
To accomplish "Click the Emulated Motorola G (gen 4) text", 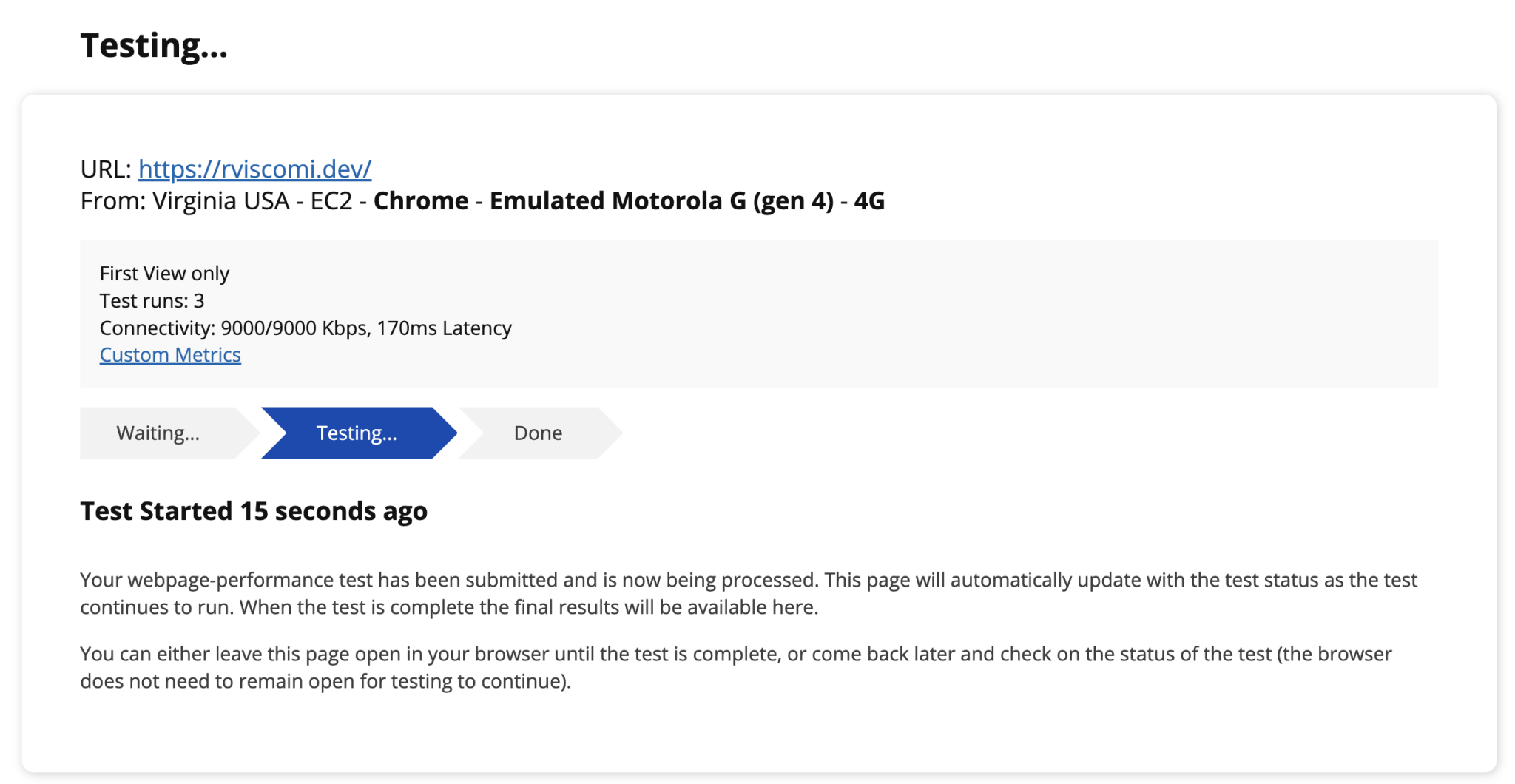I will click(661, 201).
